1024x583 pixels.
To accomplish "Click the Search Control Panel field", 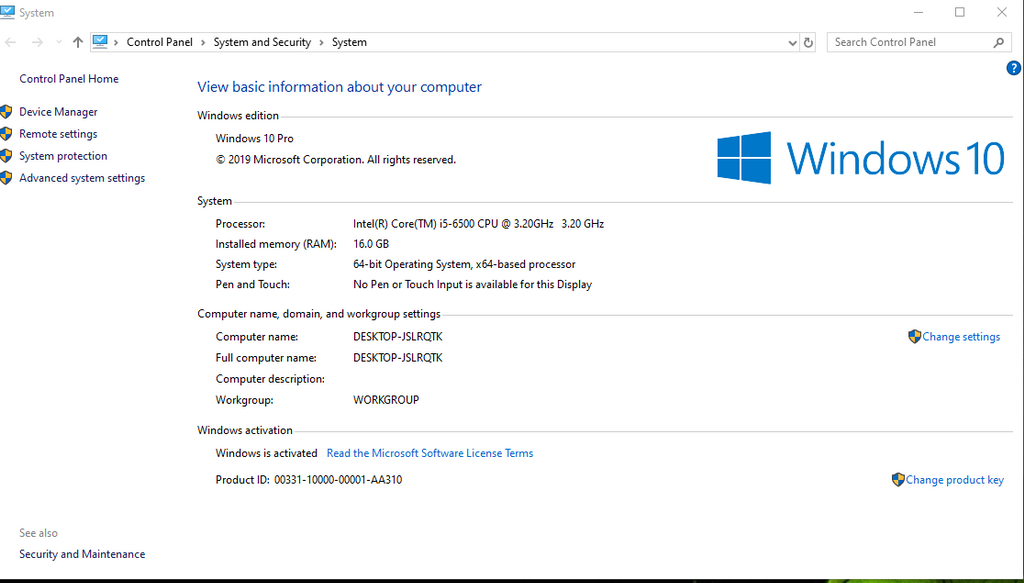I will 908,42.
